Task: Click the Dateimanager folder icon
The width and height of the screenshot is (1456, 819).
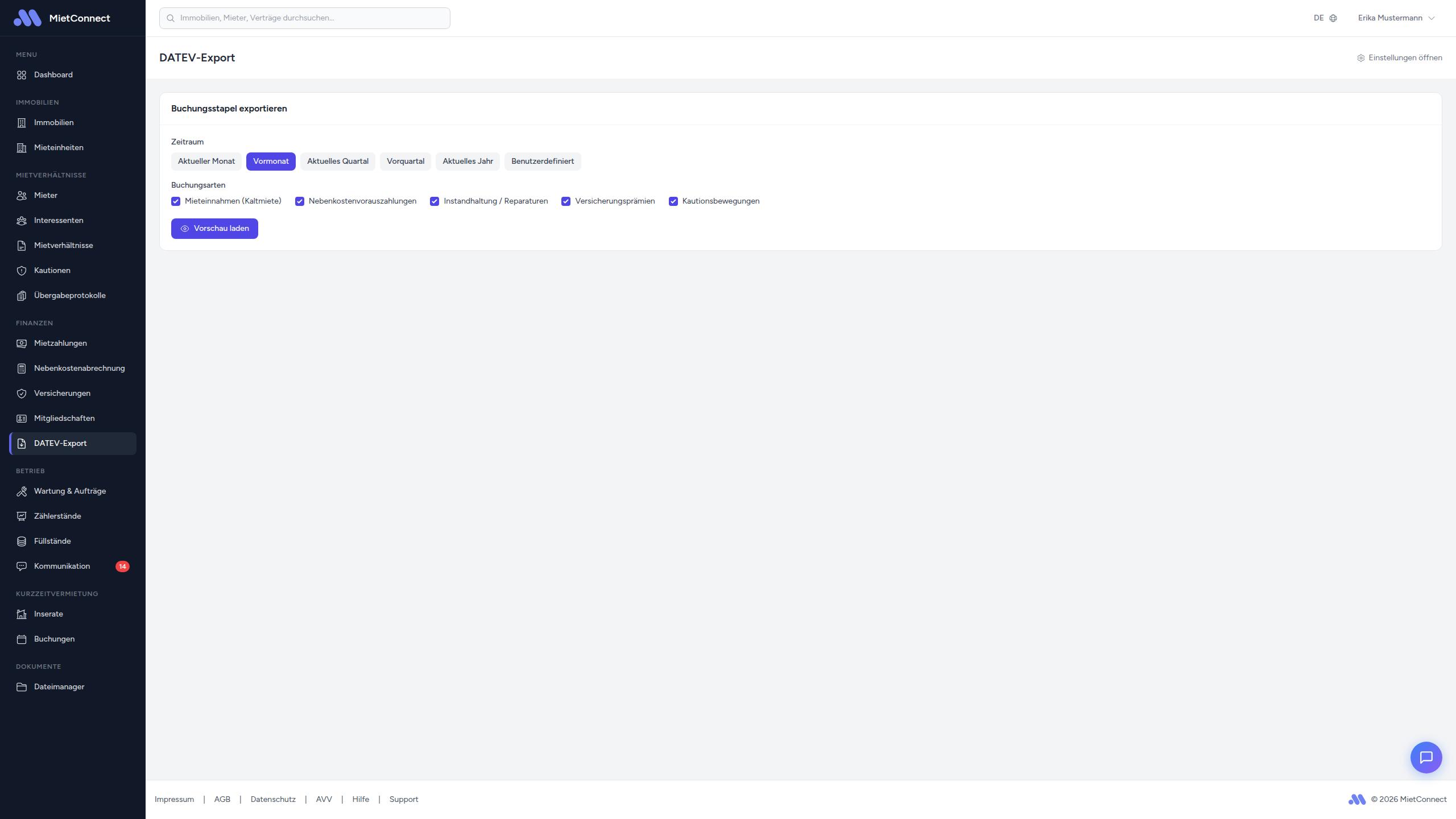Action: [22, 686]
